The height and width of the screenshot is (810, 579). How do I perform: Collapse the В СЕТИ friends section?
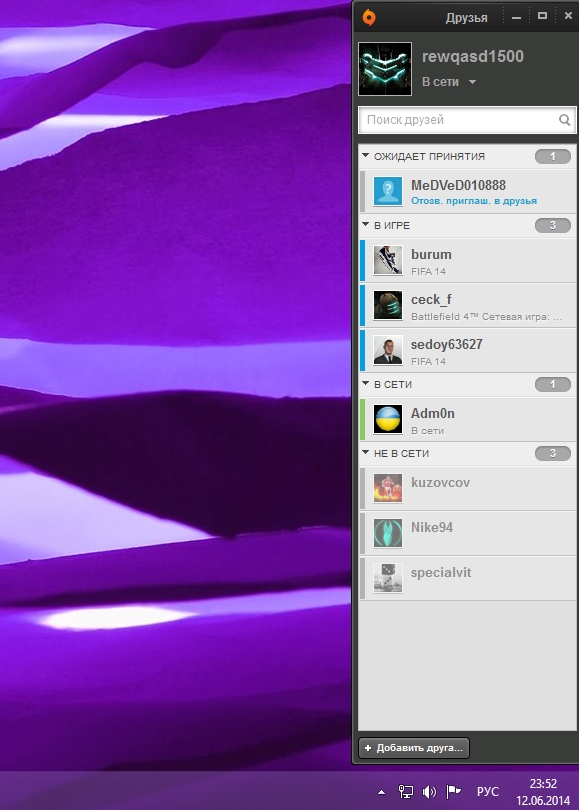366,384
